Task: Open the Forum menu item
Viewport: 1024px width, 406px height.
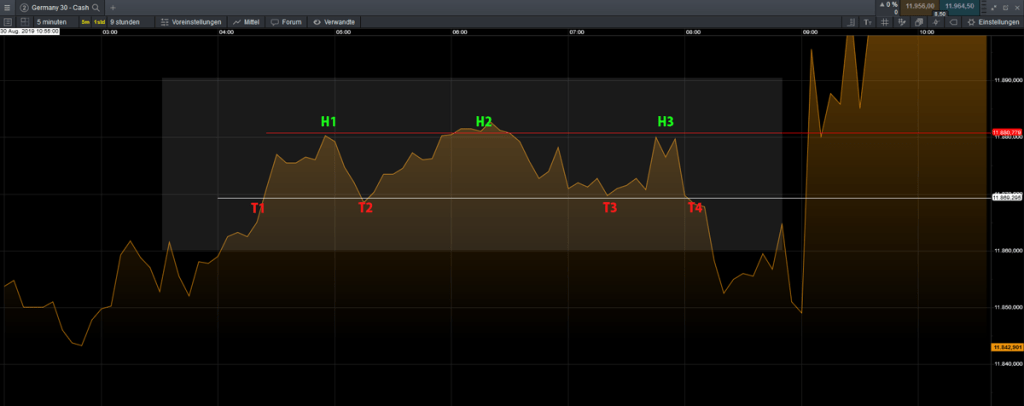Action: (x=286, y=21)
